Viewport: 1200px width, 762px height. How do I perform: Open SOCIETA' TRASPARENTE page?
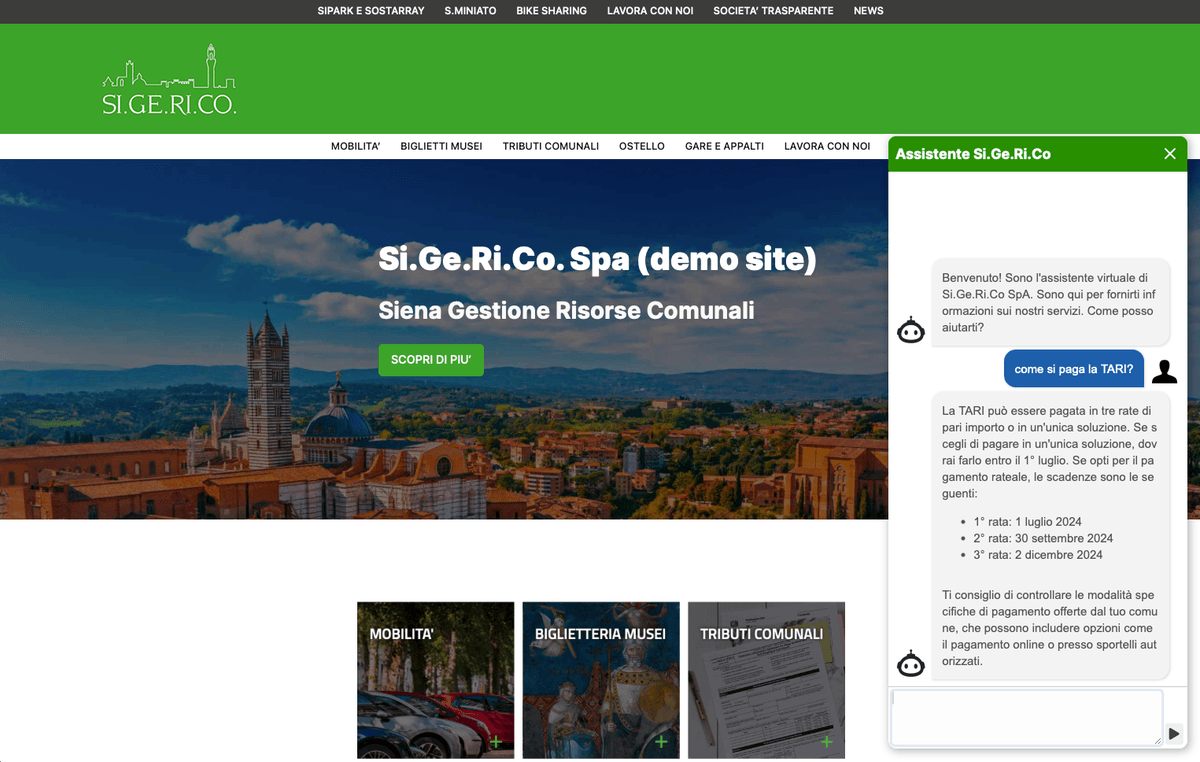tap(773, 11)
